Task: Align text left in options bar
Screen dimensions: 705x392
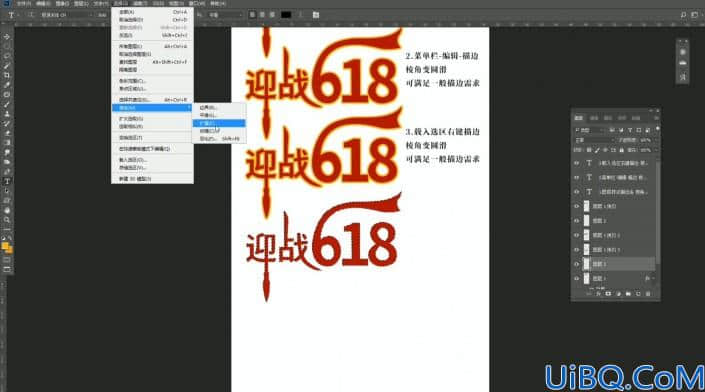Action: pos(252,15)
